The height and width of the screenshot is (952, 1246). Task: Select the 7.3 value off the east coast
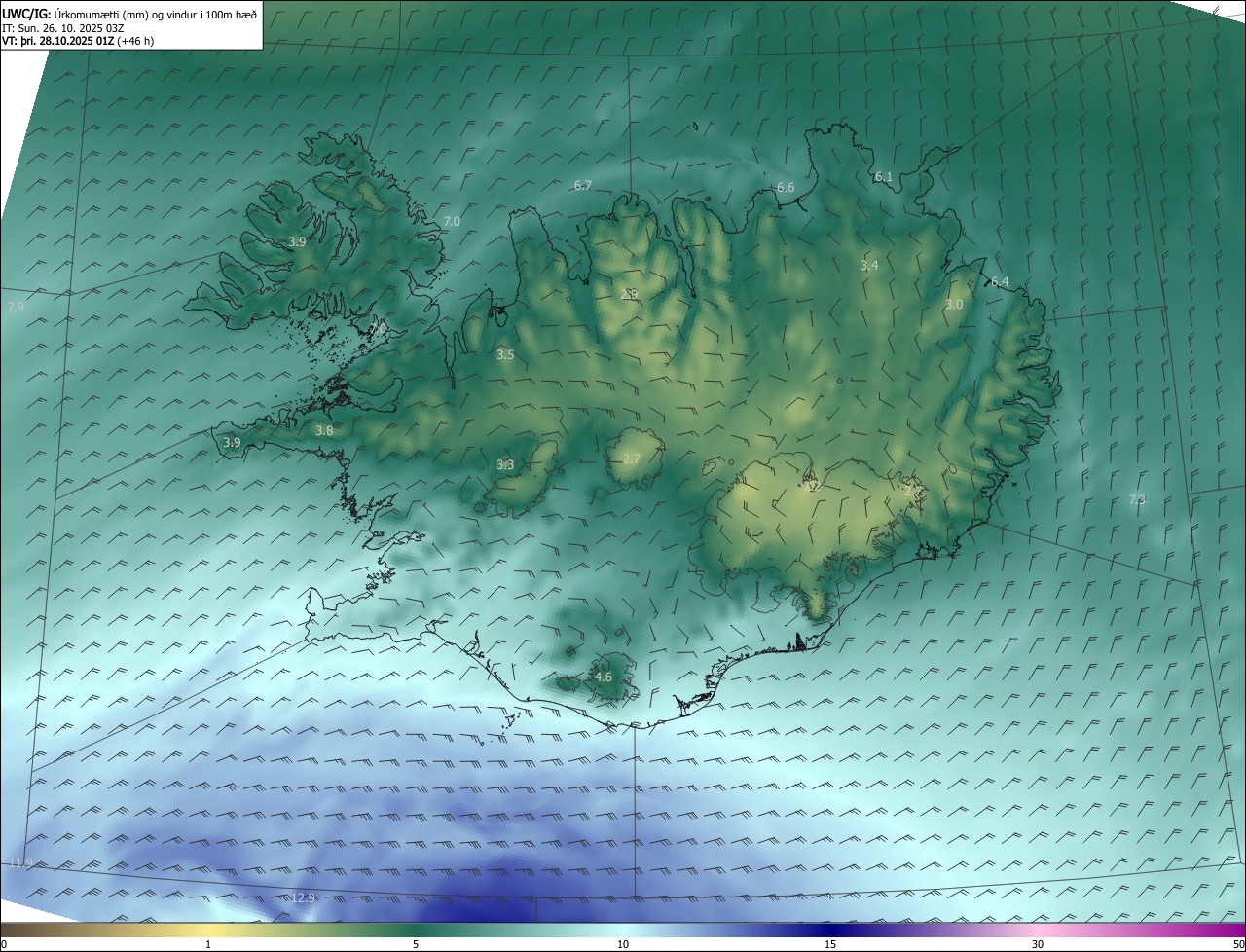[x=1136, y=499]
